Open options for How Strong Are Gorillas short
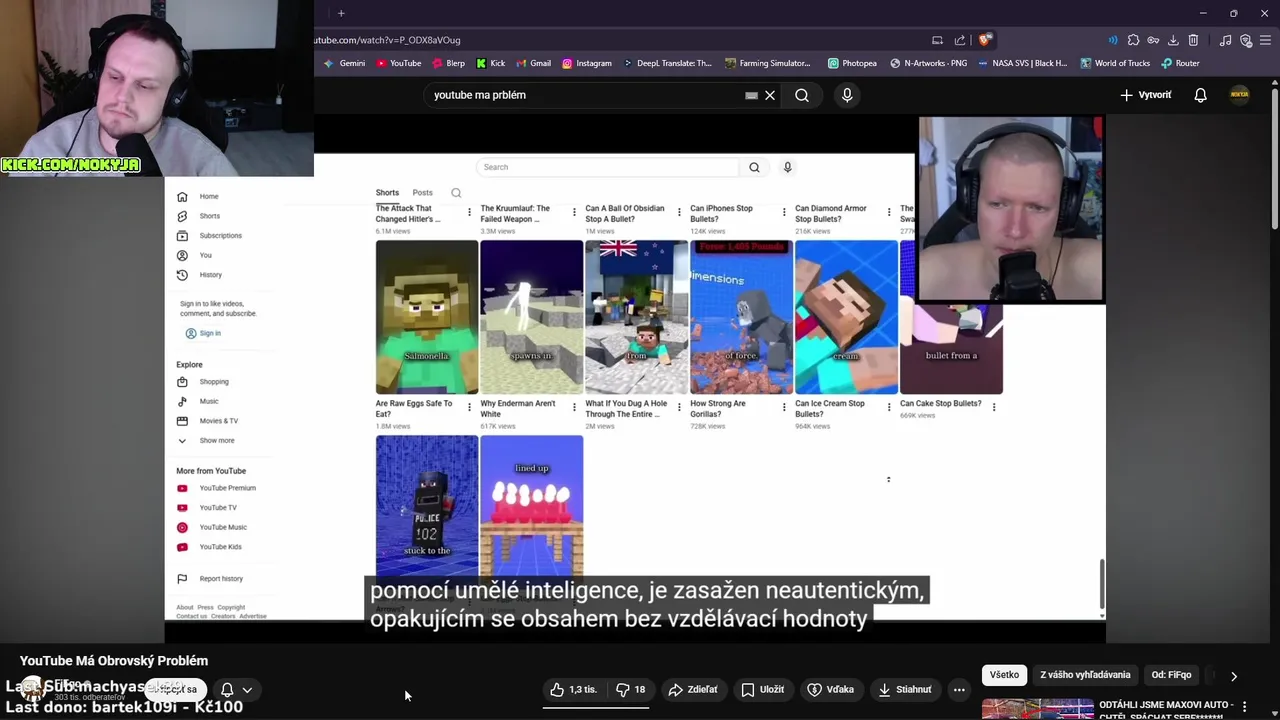This screenshot has width=1280, height=720. [784, 407]
